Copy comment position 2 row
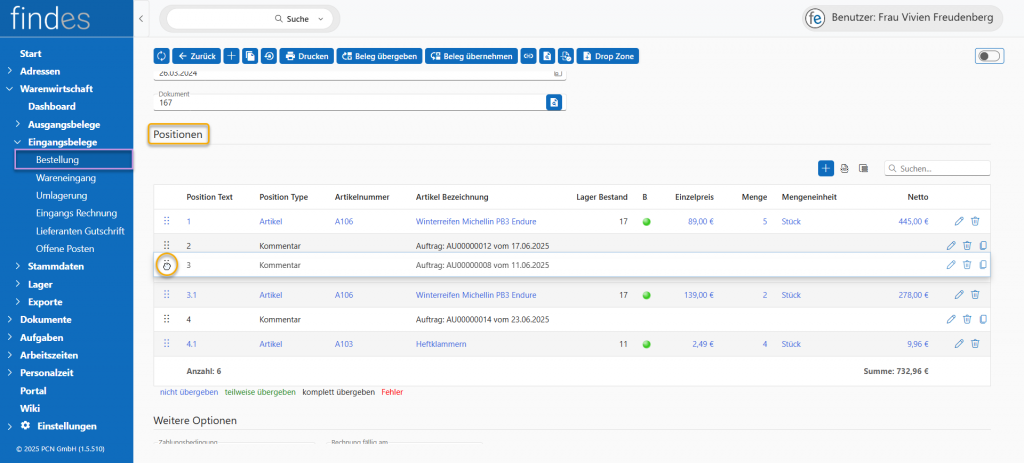The width and height of the screenshot is (1024, 463). 983,245
